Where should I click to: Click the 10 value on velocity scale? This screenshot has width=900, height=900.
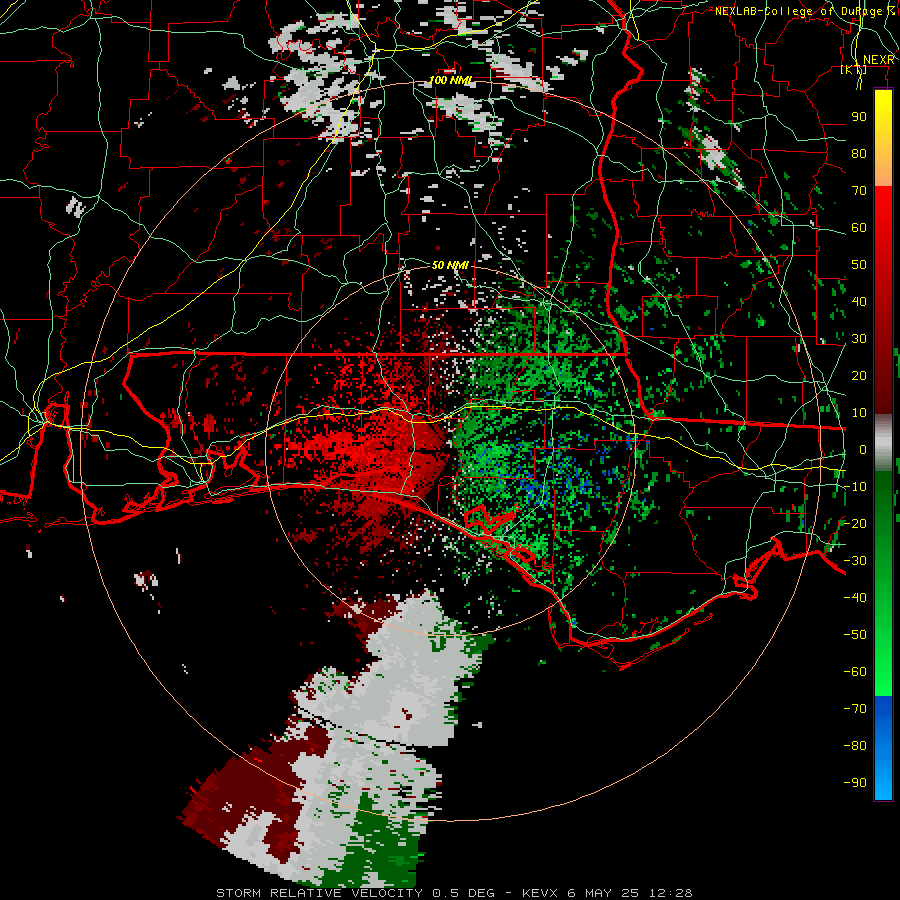click(859, 413)
